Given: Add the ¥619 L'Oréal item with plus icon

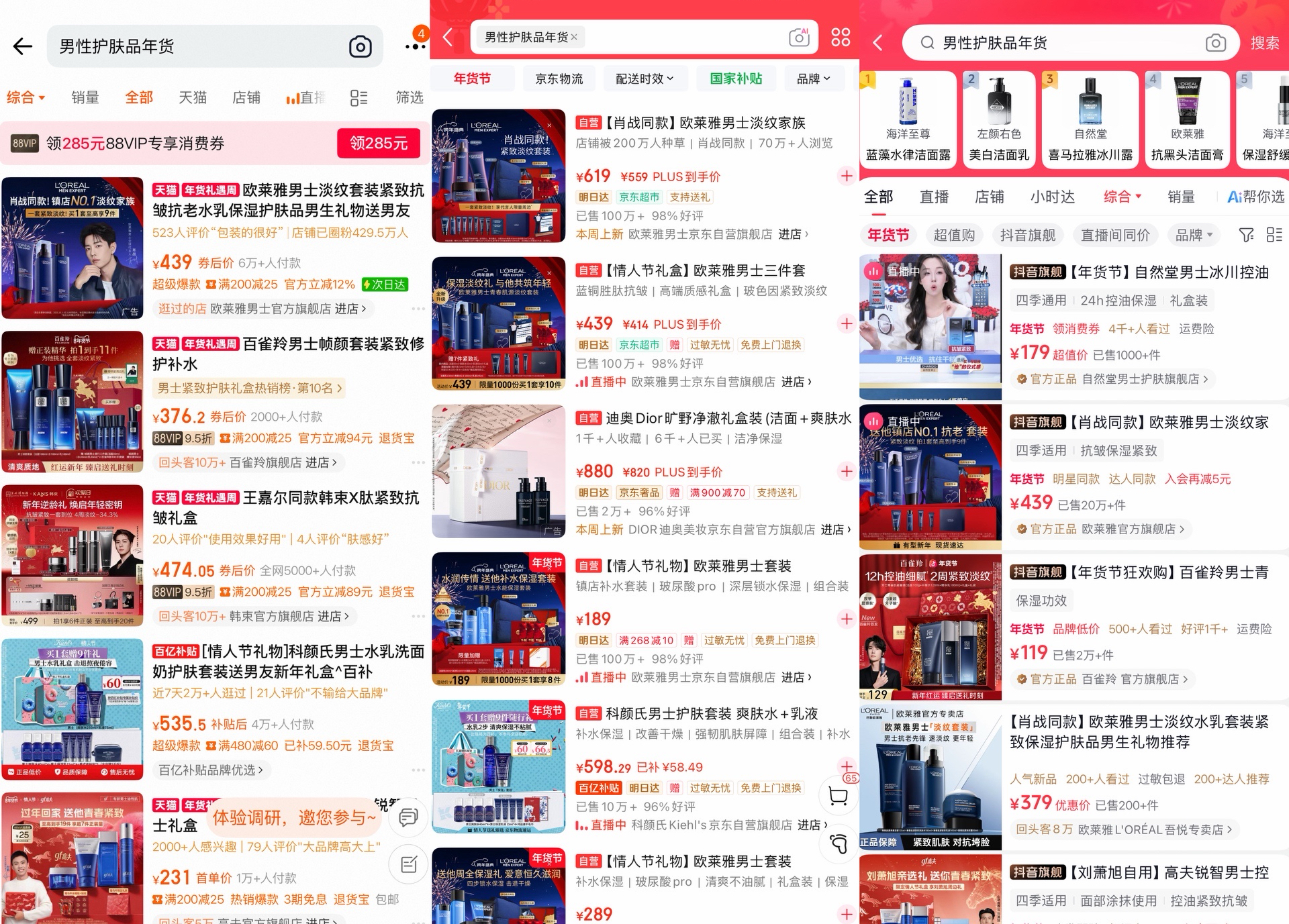Looking at the screenshot, I should click(847, 176).
